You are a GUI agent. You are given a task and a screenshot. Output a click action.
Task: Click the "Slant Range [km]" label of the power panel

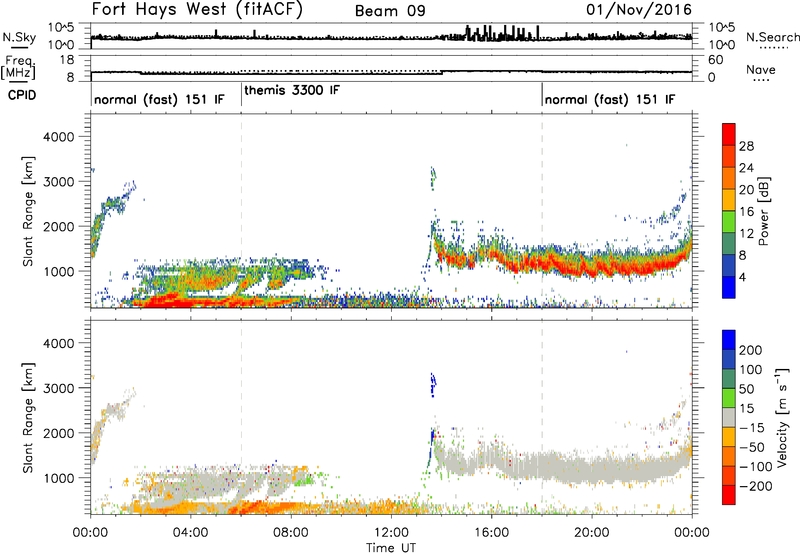pyautogui.click(x=28, y=211)
